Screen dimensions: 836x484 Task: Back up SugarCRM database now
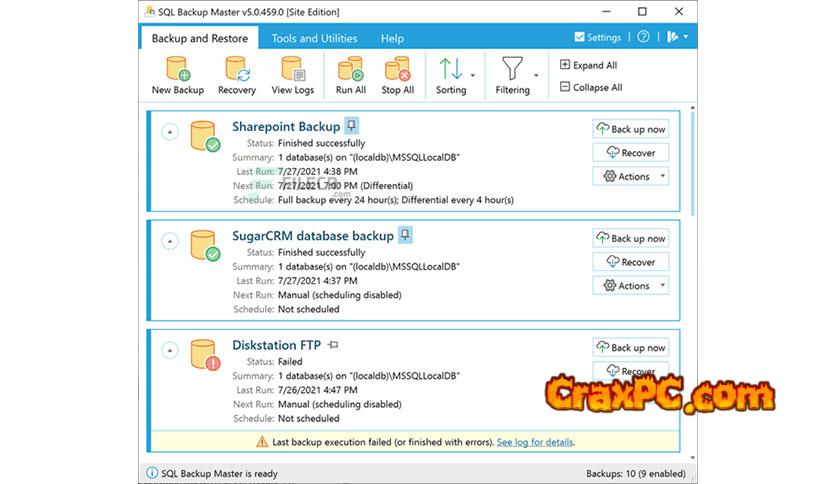click(x=631, y=238)
